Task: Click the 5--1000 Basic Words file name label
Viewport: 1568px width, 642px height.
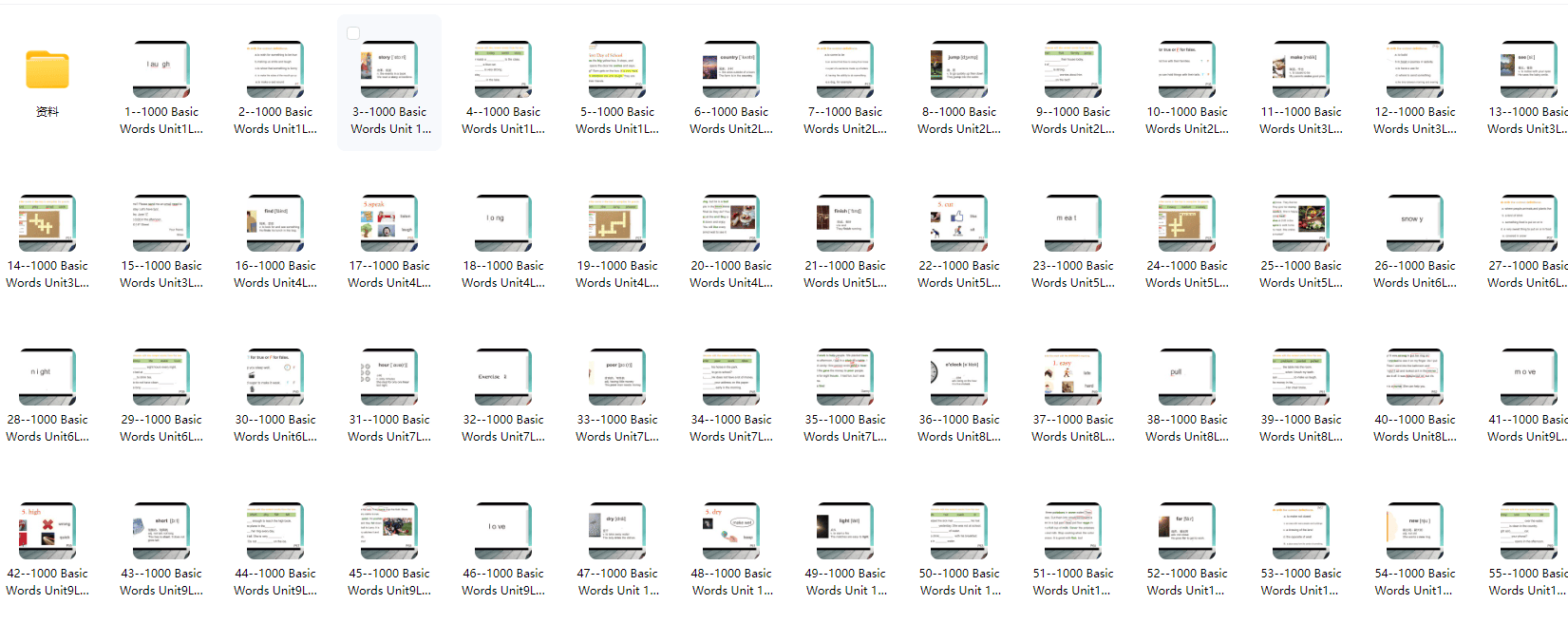Action: 617,121
